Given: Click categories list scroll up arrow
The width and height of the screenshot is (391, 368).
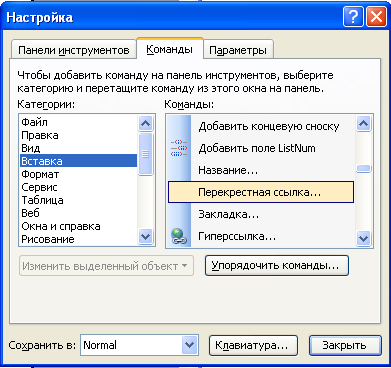Looking at the screenshot, I should (x=145, y=124).
